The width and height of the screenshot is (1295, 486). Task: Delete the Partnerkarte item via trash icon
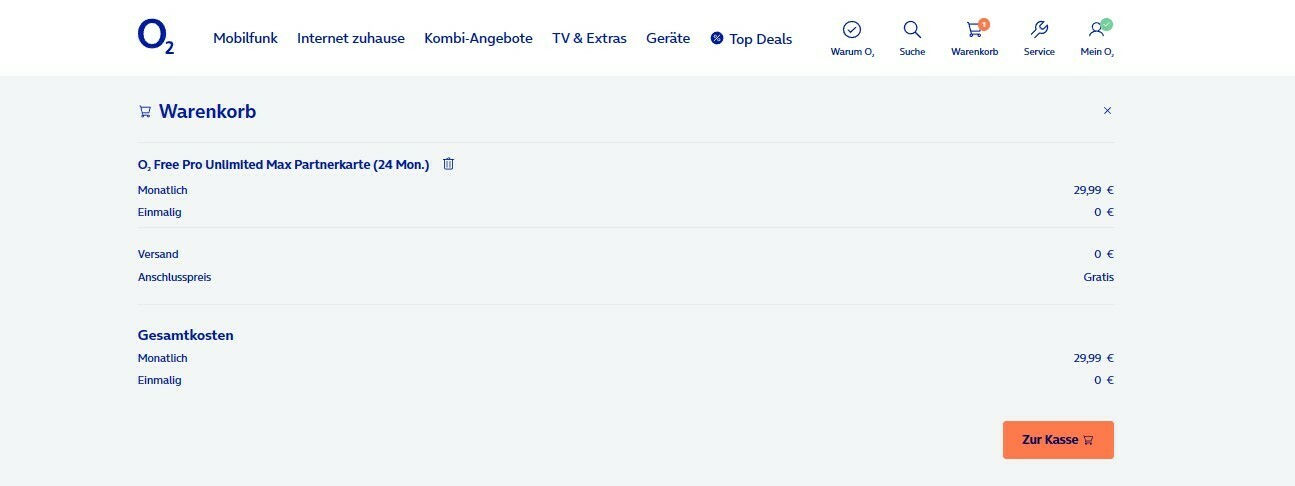coord(448,164)
